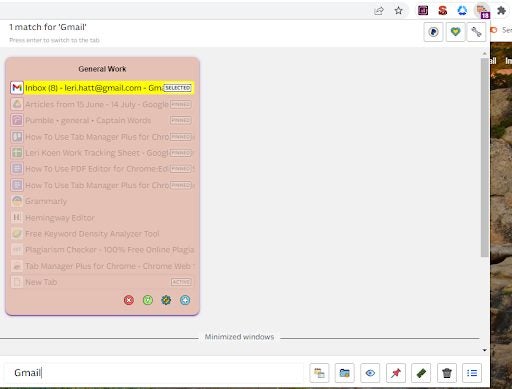The height and width of the screenshot is (389, 512).
Task: Open the red S extension icon
Action: tap(442, 11)
